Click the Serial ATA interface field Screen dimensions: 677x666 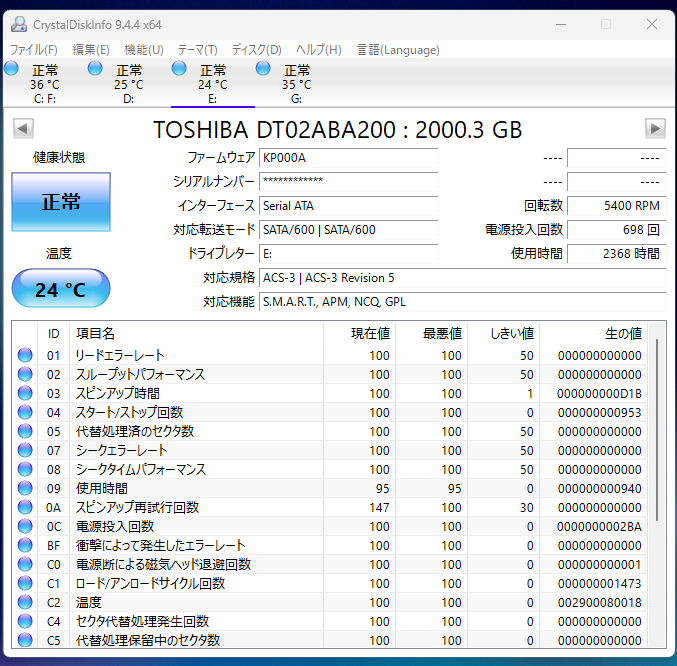(348, 206)
